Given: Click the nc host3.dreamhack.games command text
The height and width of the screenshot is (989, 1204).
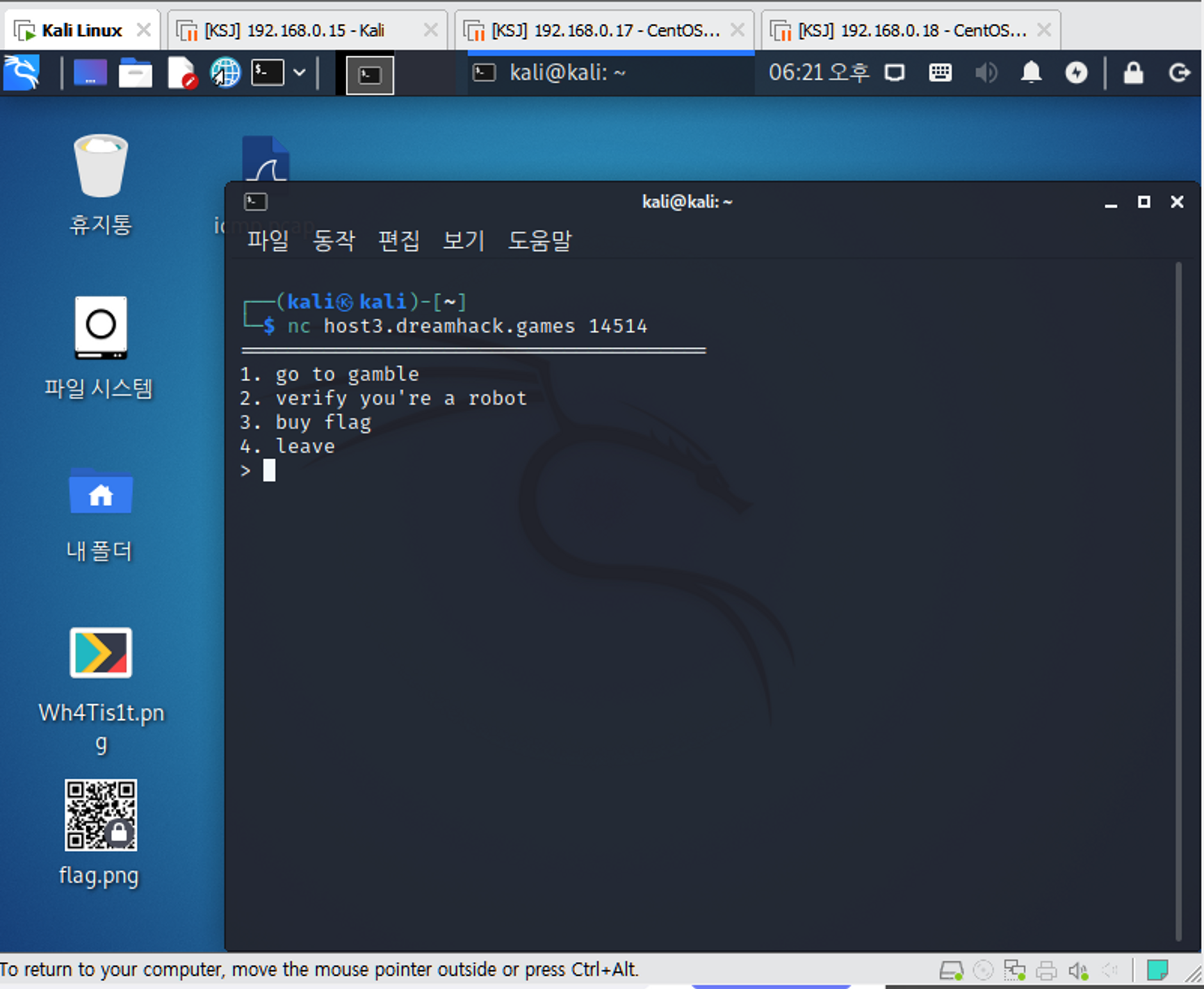Looking at the screenshot, I should tap(467, 326).
